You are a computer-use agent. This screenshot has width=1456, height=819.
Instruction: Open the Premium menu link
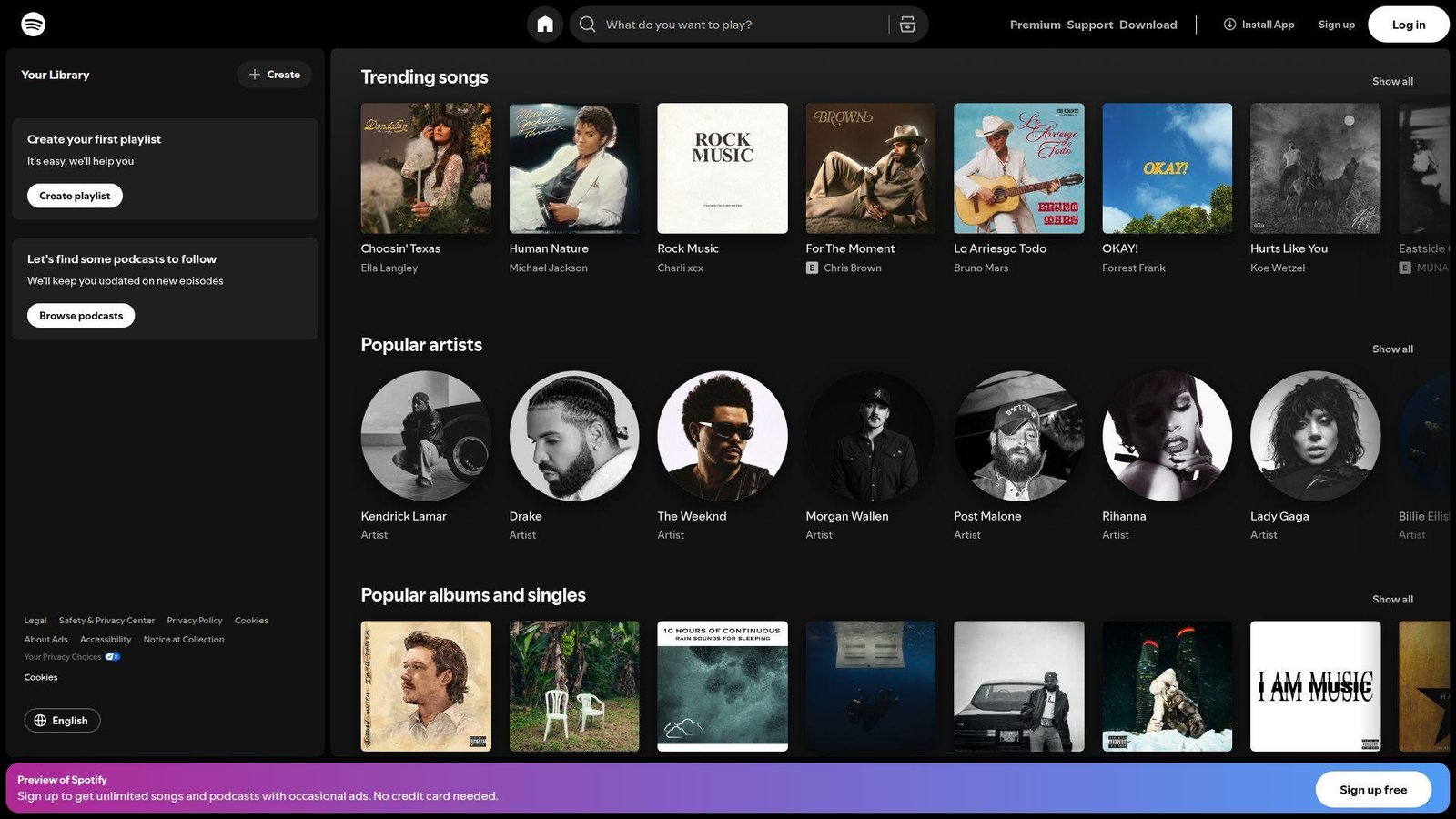[x=1035, y=25]
